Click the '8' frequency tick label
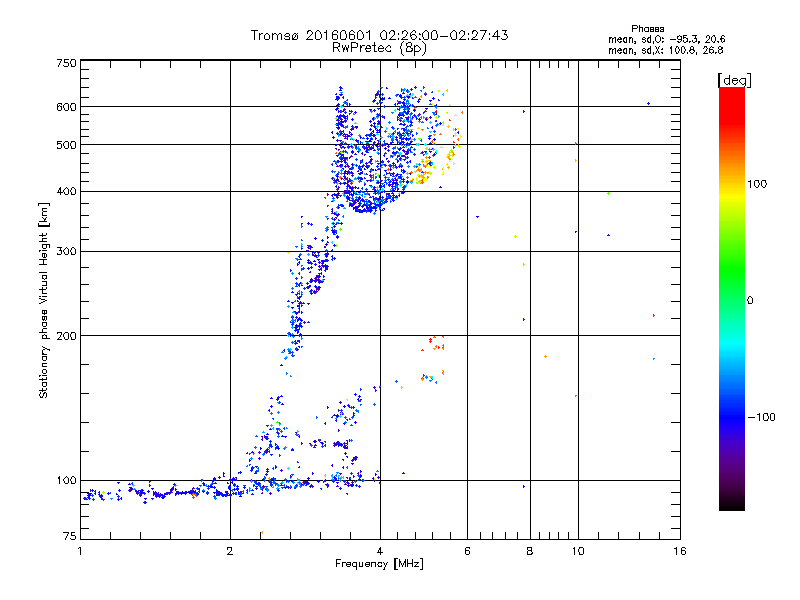 530,551
